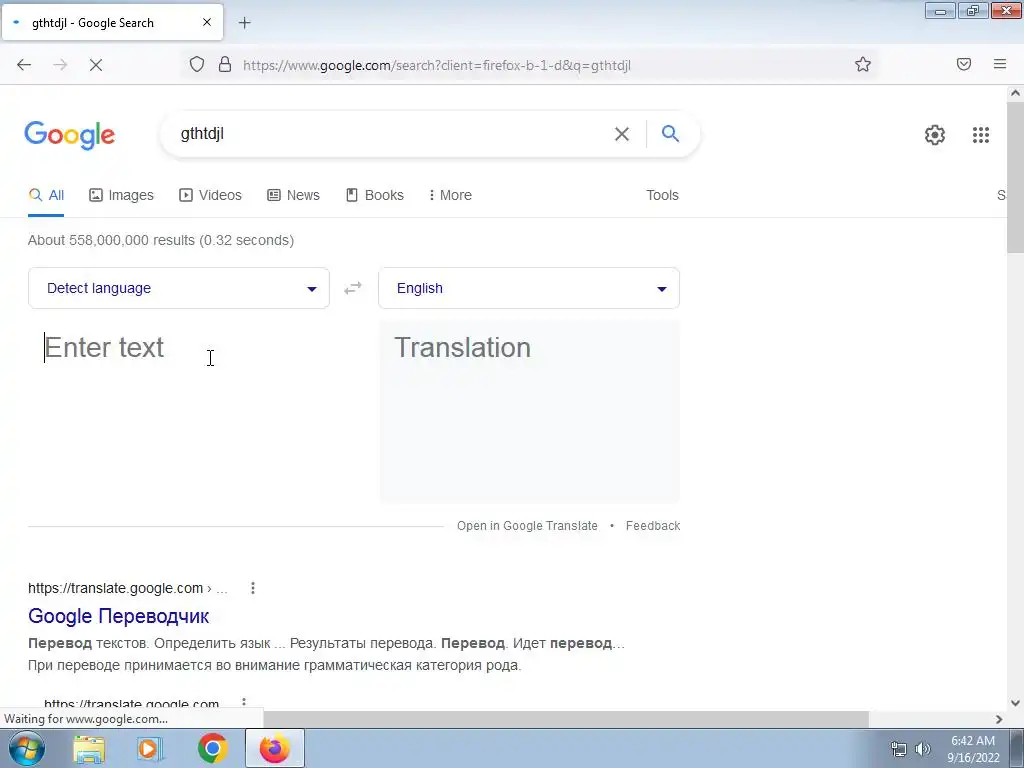Click the gthtdjl search input field

click(x=392, y=134)
